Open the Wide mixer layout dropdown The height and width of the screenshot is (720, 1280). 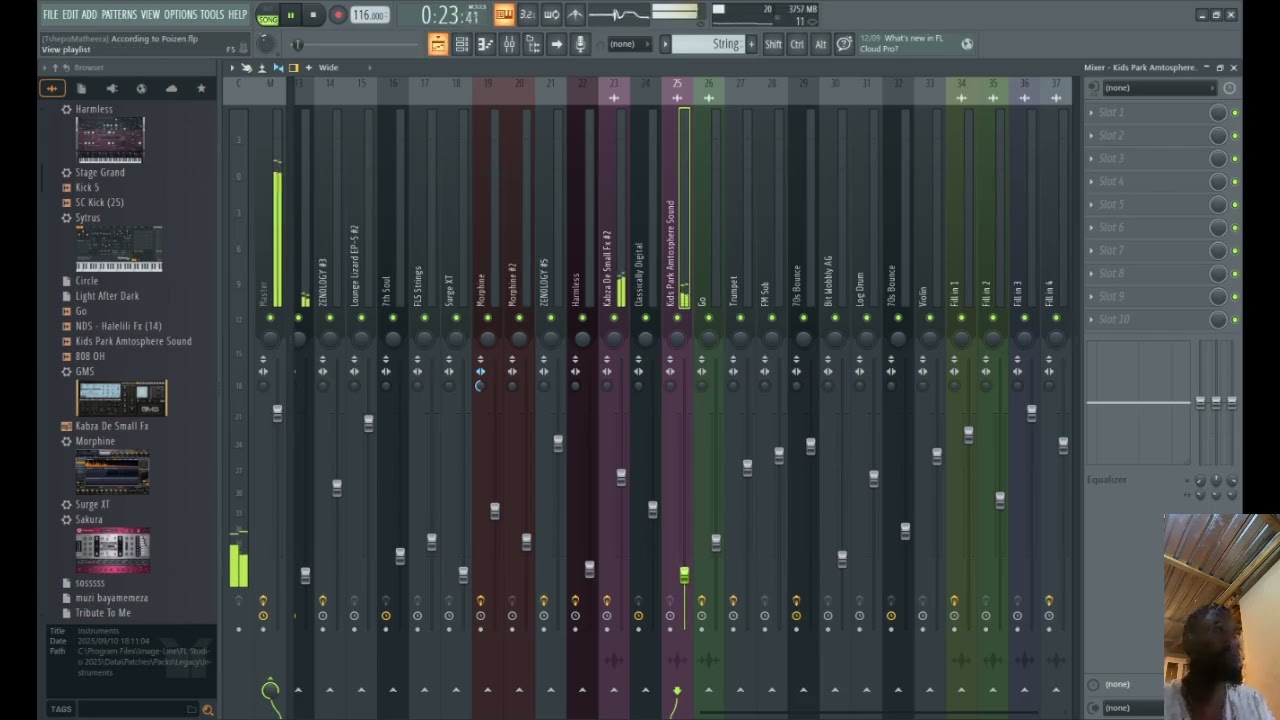point(345,68)
